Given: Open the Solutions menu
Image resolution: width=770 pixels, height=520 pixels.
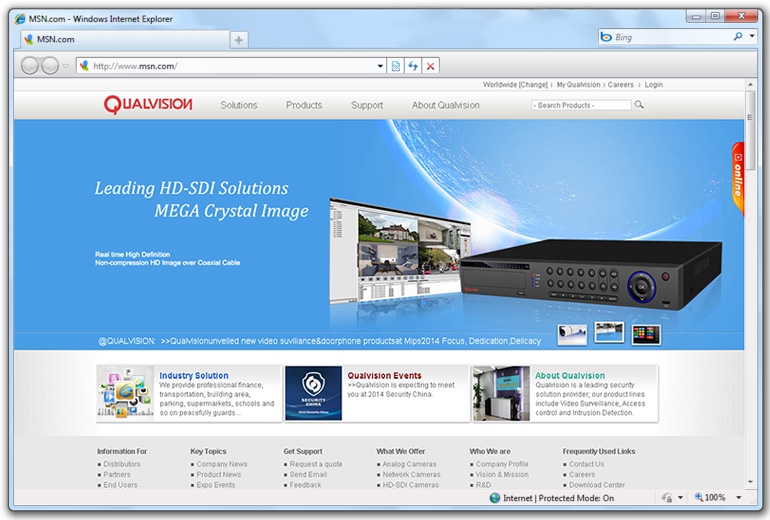Looking at the screenshot, I should [239, 105].
